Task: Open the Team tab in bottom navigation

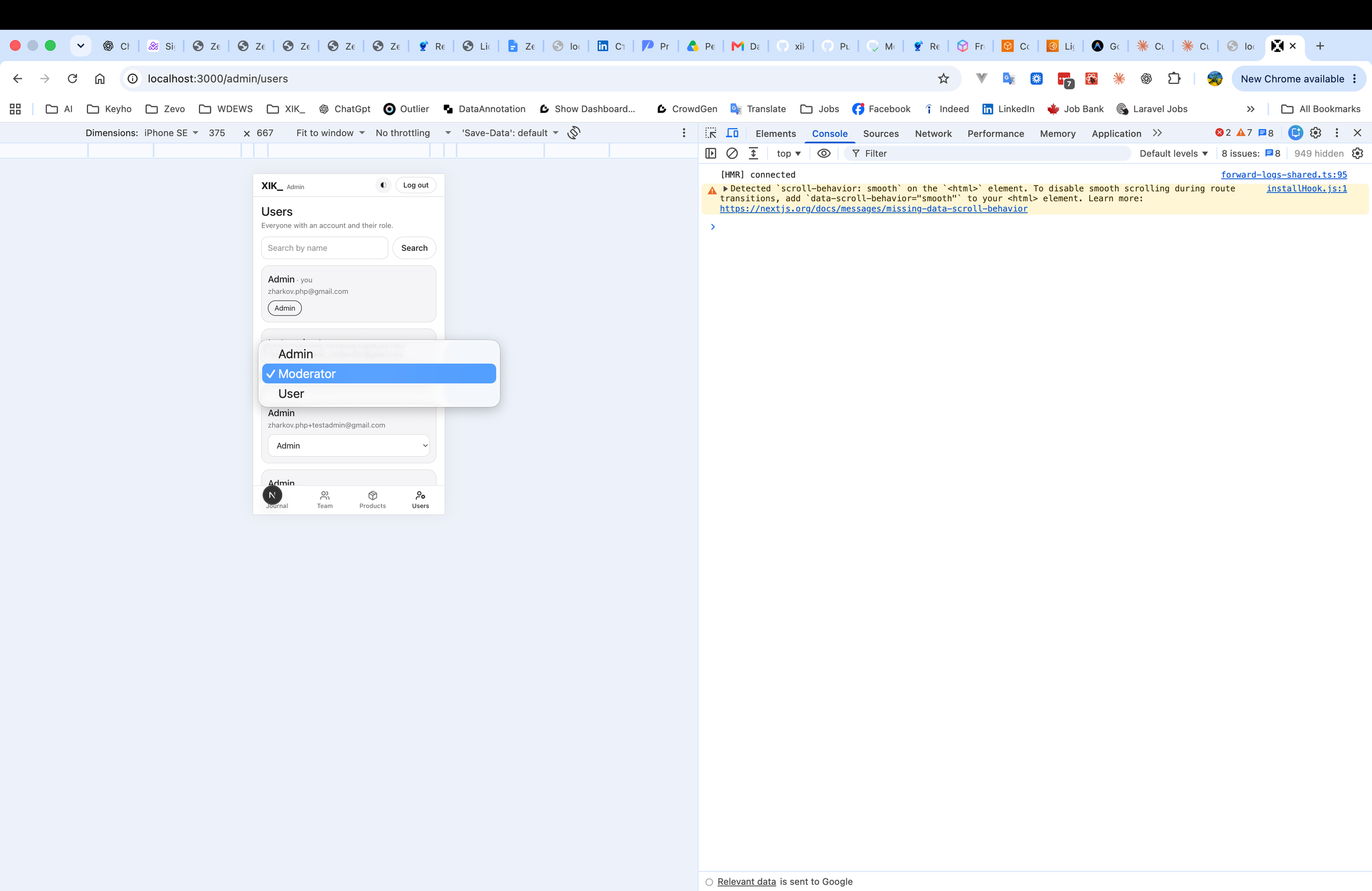Action: tap(325, 500)
